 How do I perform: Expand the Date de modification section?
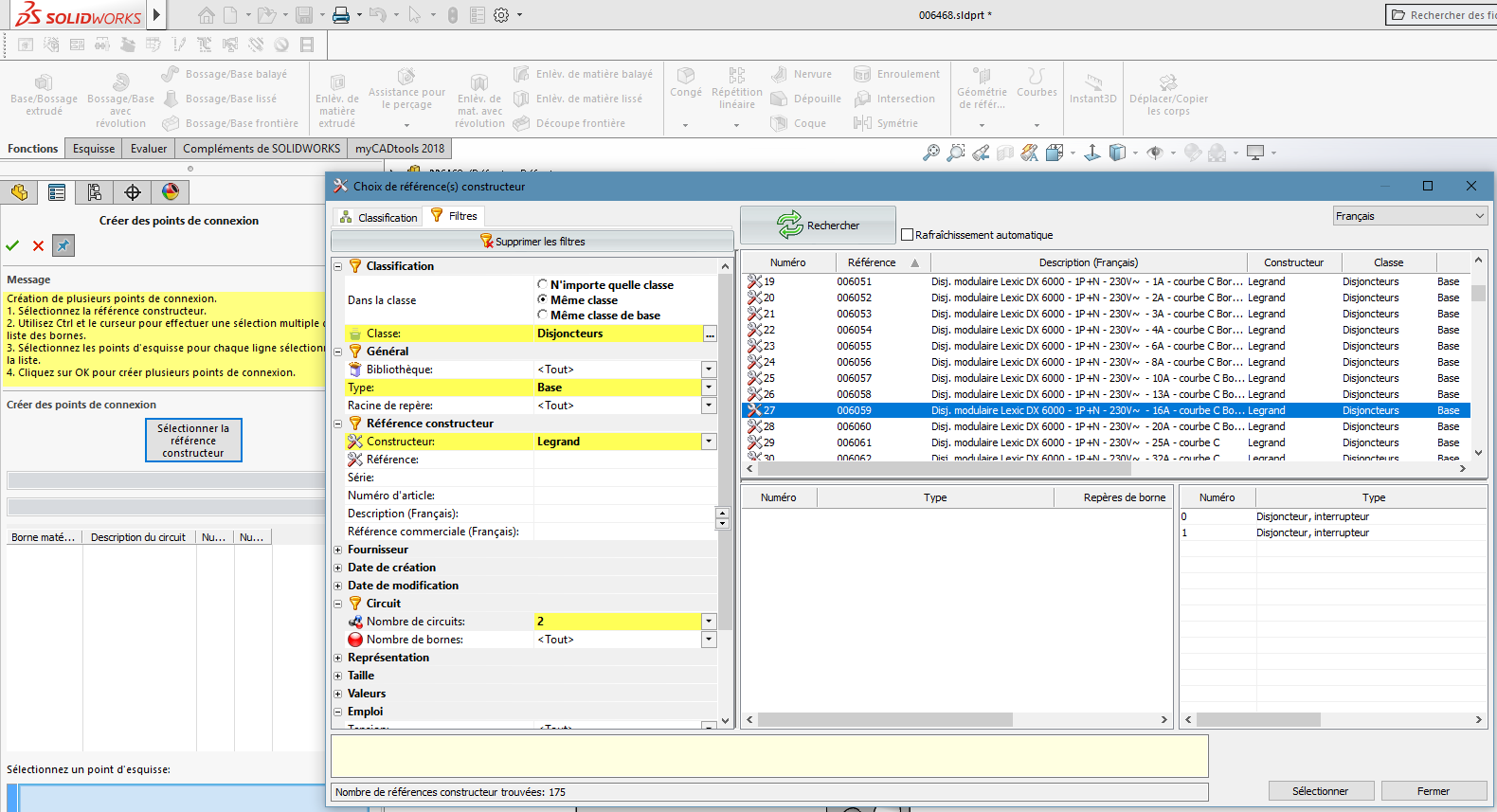(338, 586)
